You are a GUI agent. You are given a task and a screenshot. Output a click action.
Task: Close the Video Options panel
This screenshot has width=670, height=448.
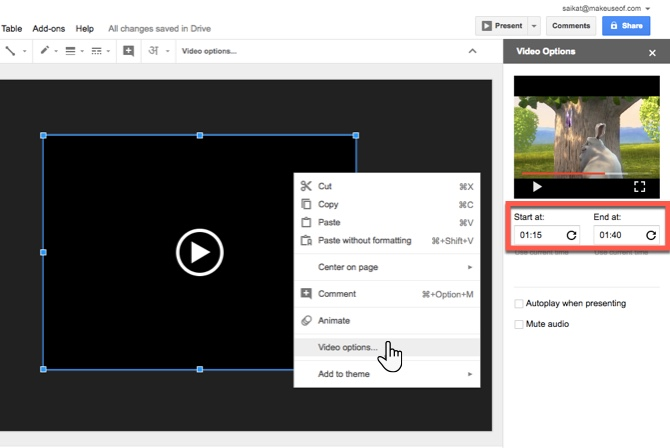coord(652,52)
